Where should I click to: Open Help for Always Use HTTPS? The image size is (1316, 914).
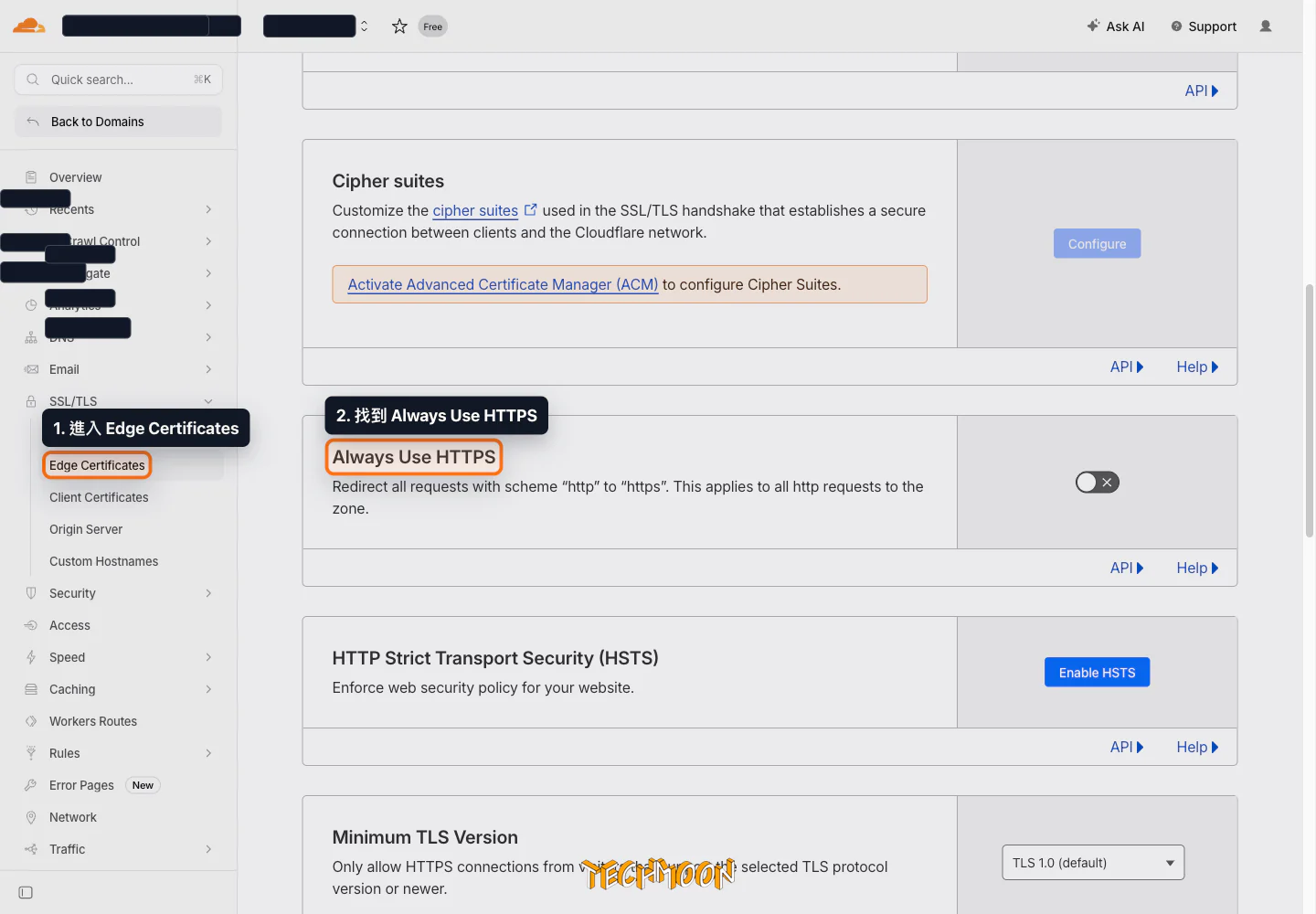point(1197,568)
